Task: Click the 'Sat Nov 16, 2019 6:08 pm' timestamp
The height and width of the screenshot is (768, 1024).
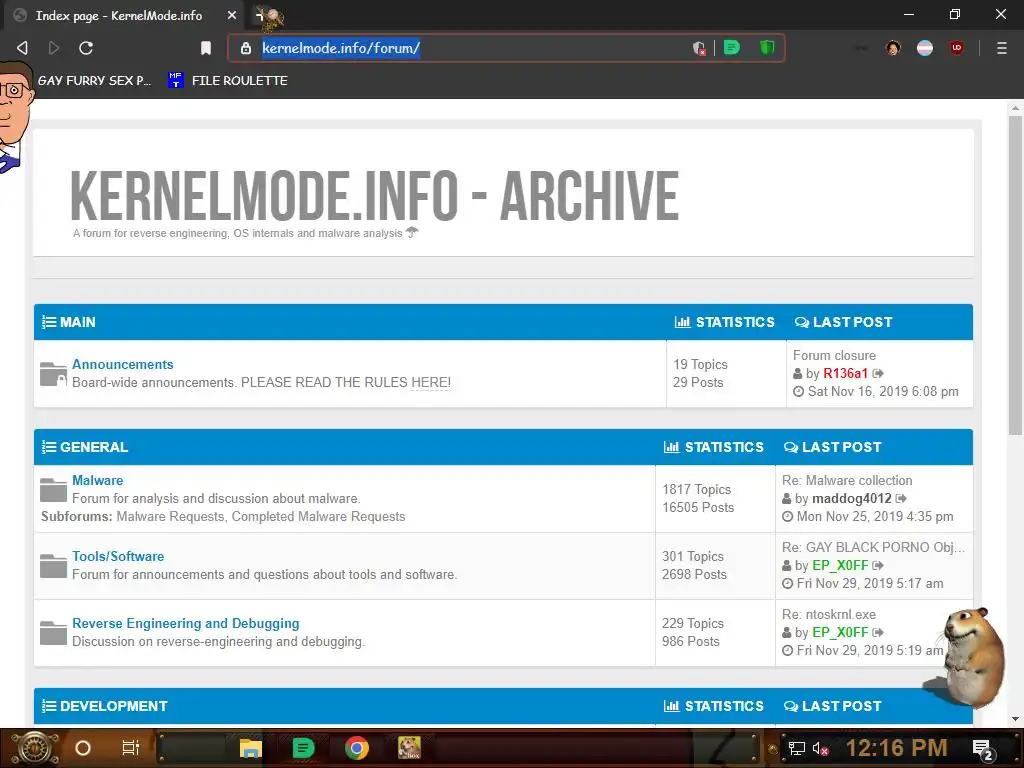Action: [883, 391]
